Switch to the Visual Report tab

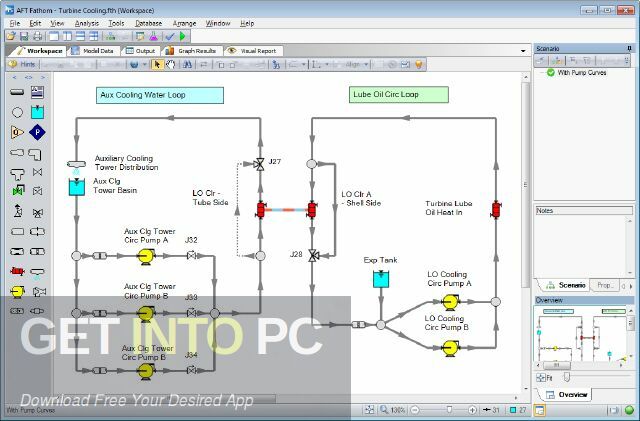(x=253, y=51)
